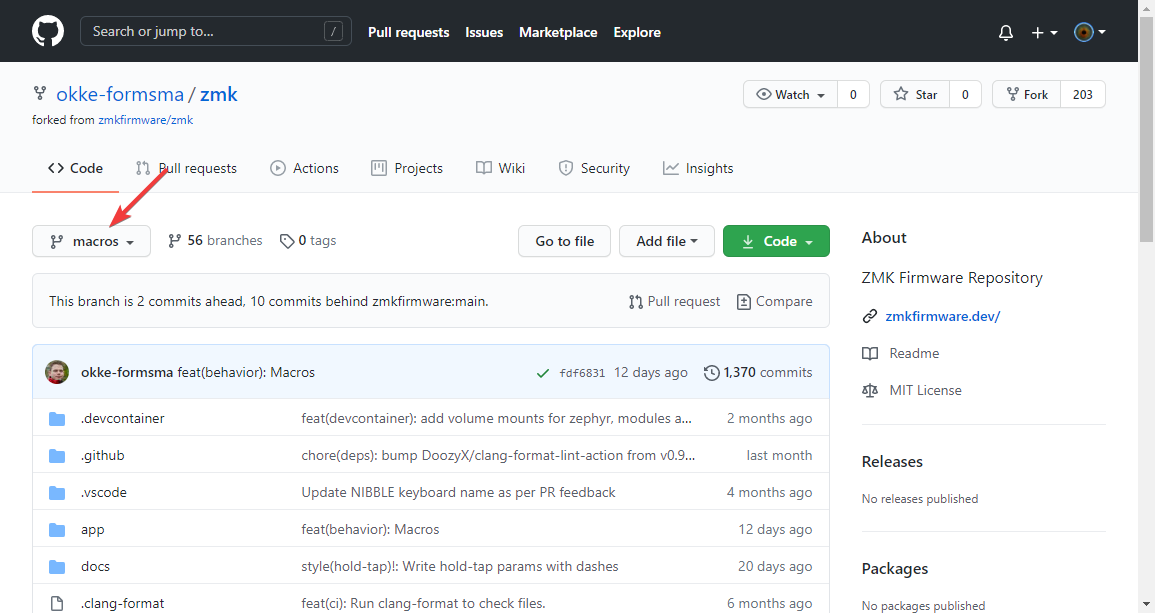Switch to the Insights tab
This screenshot has height=613, width=1155.
698,168
